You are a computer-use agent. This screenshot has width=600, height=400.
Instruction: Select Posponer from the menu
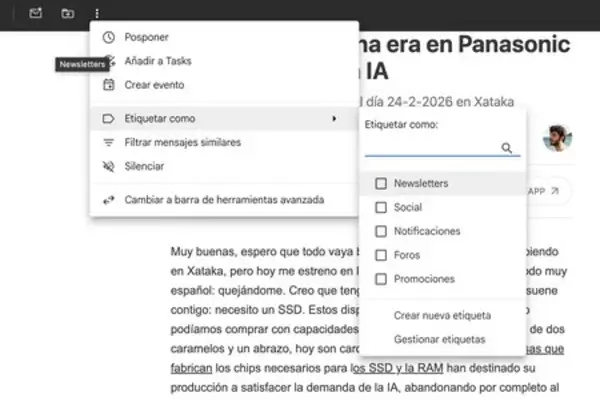pyautogui.click(x=224, y=37)
